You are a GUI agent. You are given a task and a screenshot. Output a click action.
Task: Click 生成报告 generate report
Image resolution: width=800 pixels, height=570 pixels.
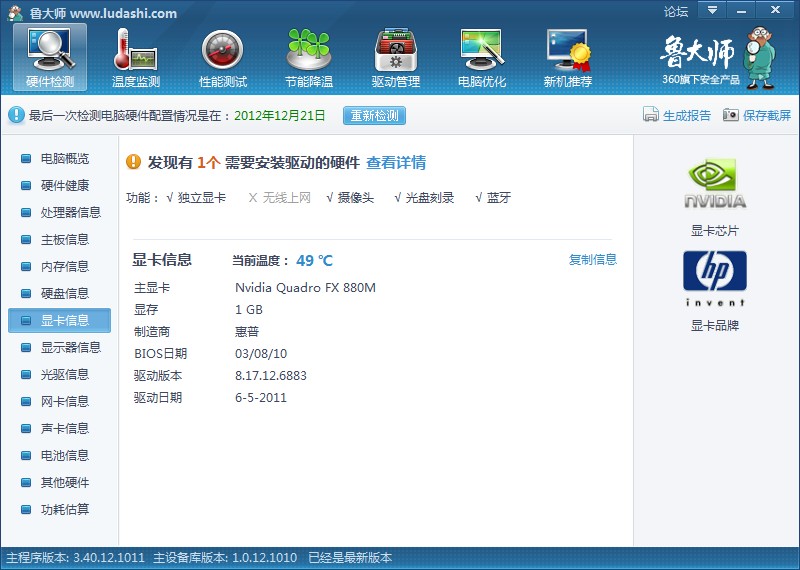point(677,115)
